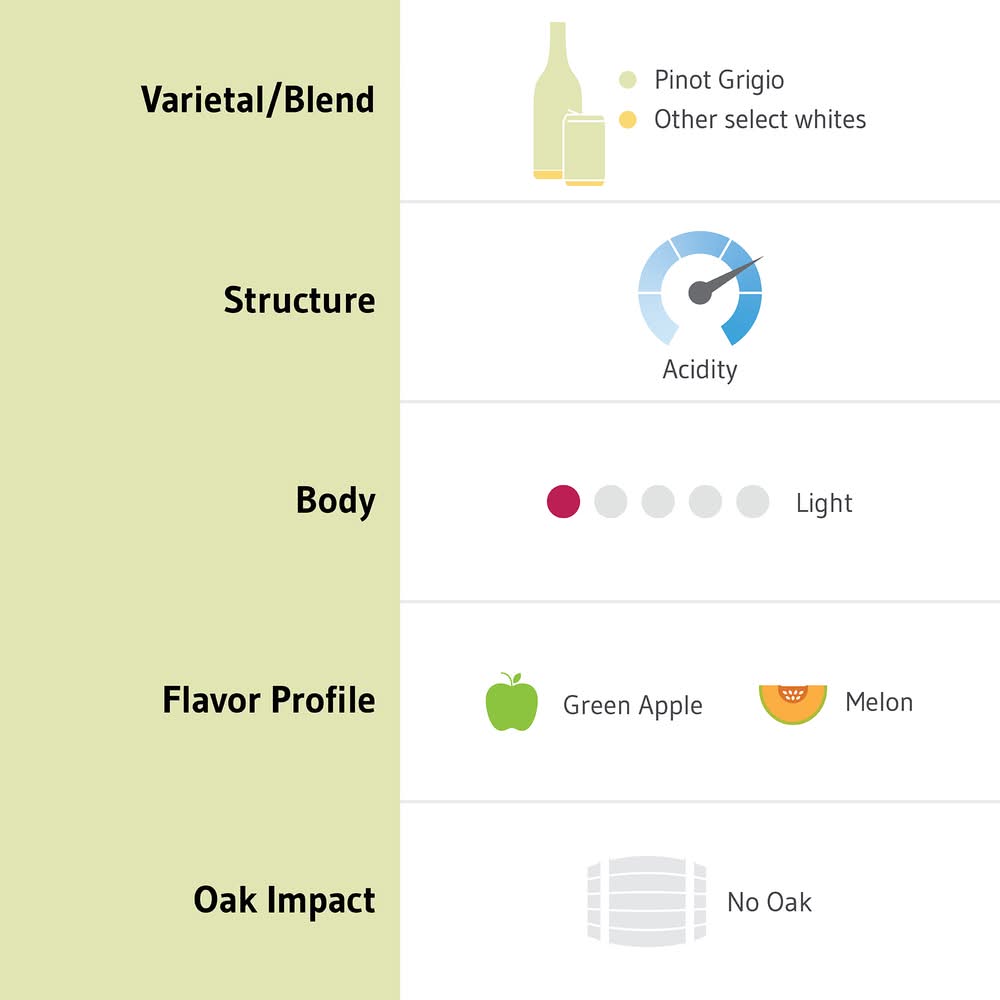Image resolution: width=1000 pixels, height=1000 pixels.
Task: Click the Varietal/Blend heading
Action: (257, 100)
